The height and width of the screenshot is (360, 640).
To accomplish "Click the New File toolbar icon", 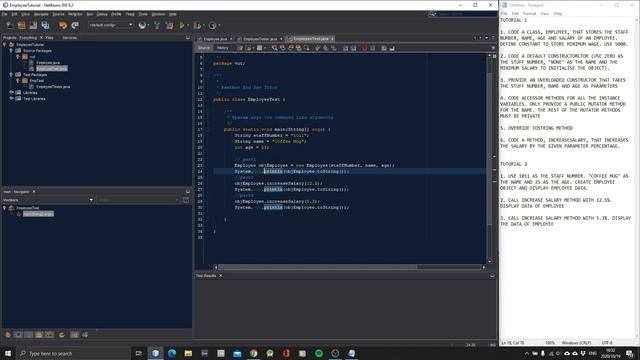I will [10, 25].
